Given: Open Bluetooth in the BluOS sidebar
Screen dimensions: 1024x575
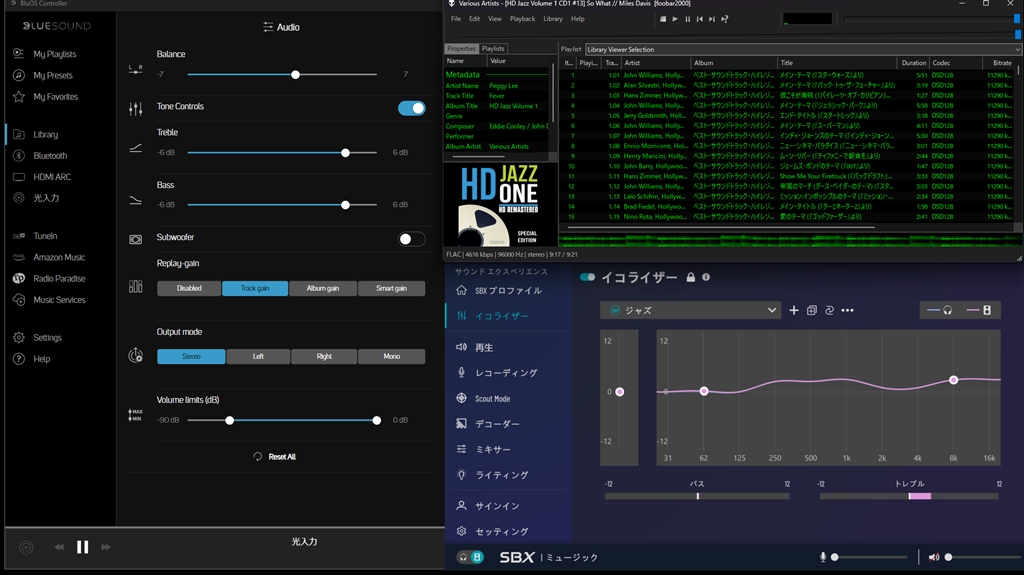Looking at the screenshot, I should tap(50, 156).
